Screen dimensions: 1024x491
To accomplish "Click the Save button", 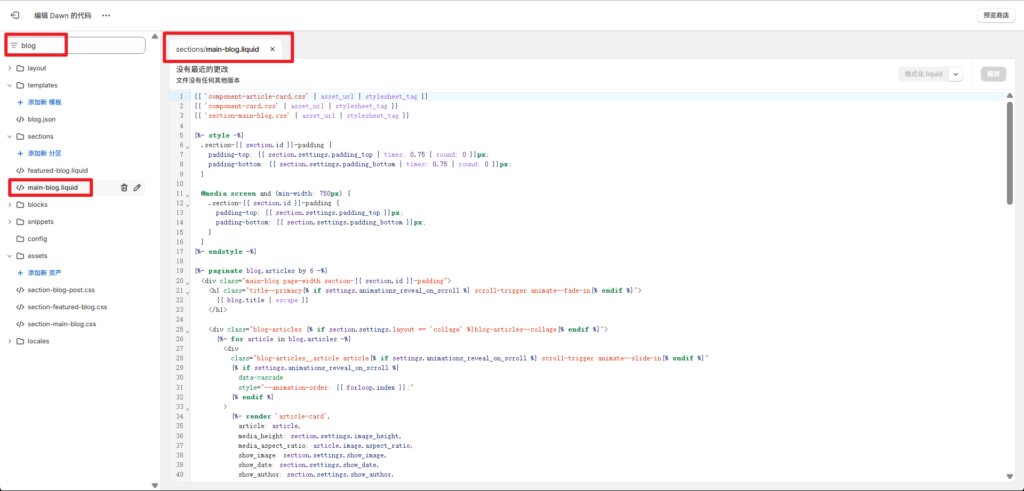I will (x=993, y=74).
